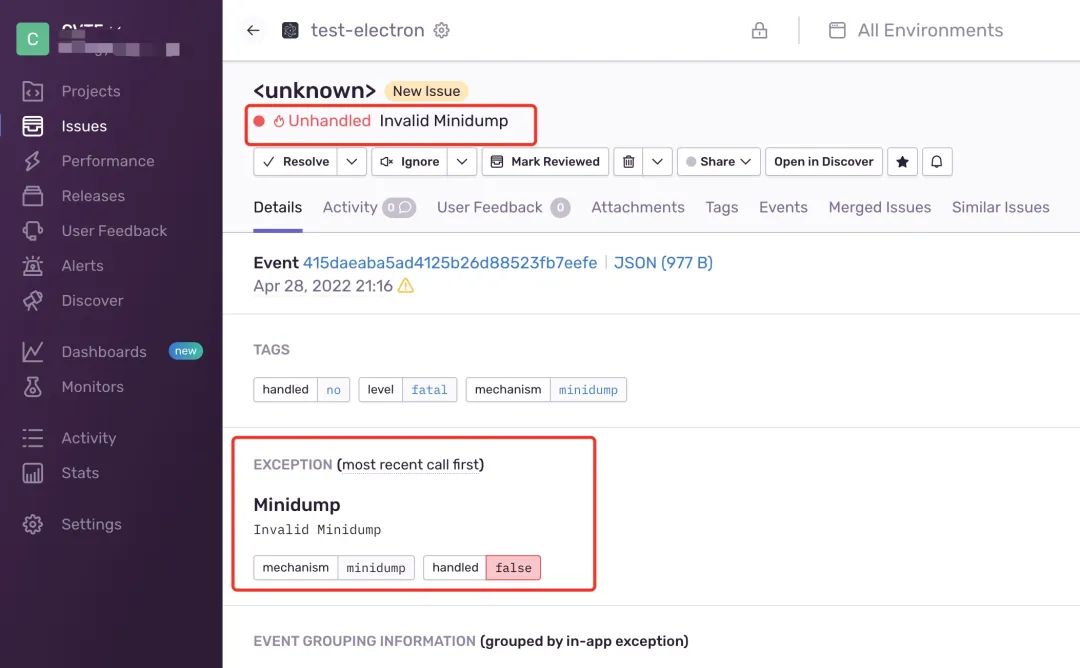
Task: Click the New Issue badge
Action: pos(426,91)
